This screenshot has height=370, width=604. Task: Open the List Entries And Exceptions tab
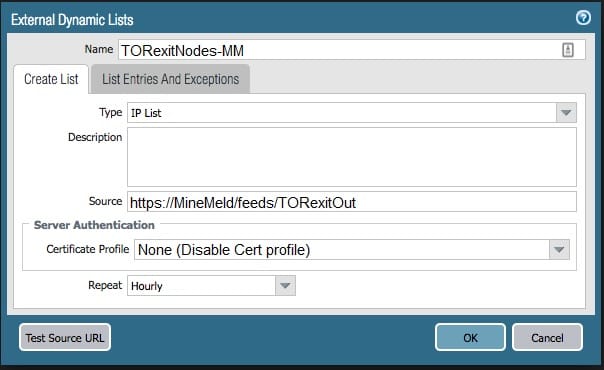170,79
